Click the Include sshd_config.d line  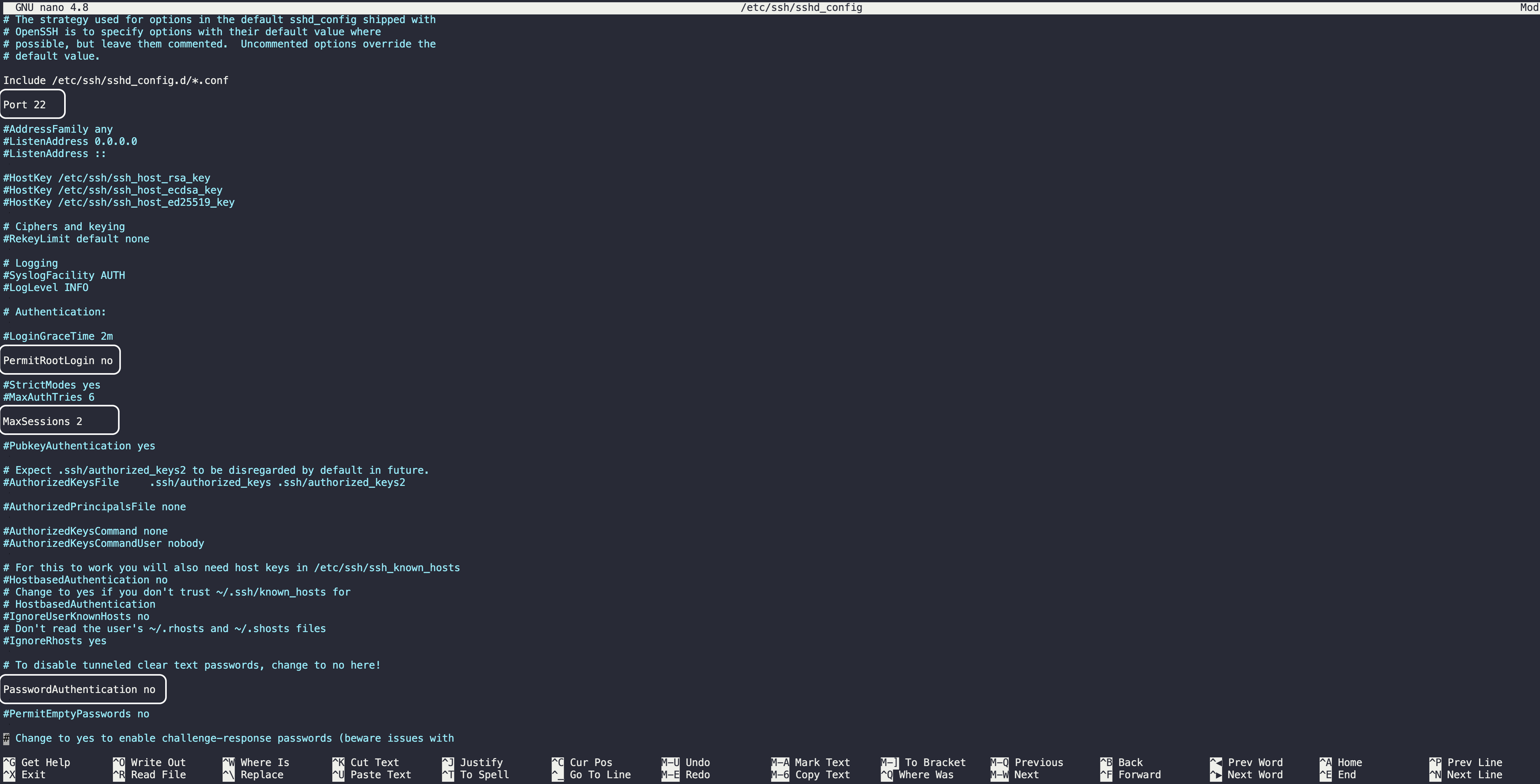[x=115, y=81]
